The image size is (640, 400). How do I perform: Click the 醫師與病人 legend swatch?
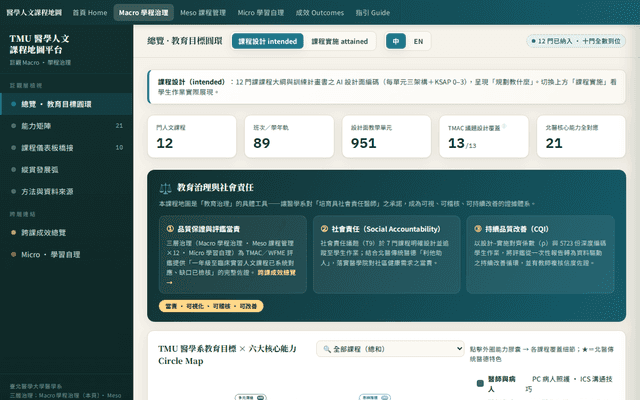tap(480, 383)
